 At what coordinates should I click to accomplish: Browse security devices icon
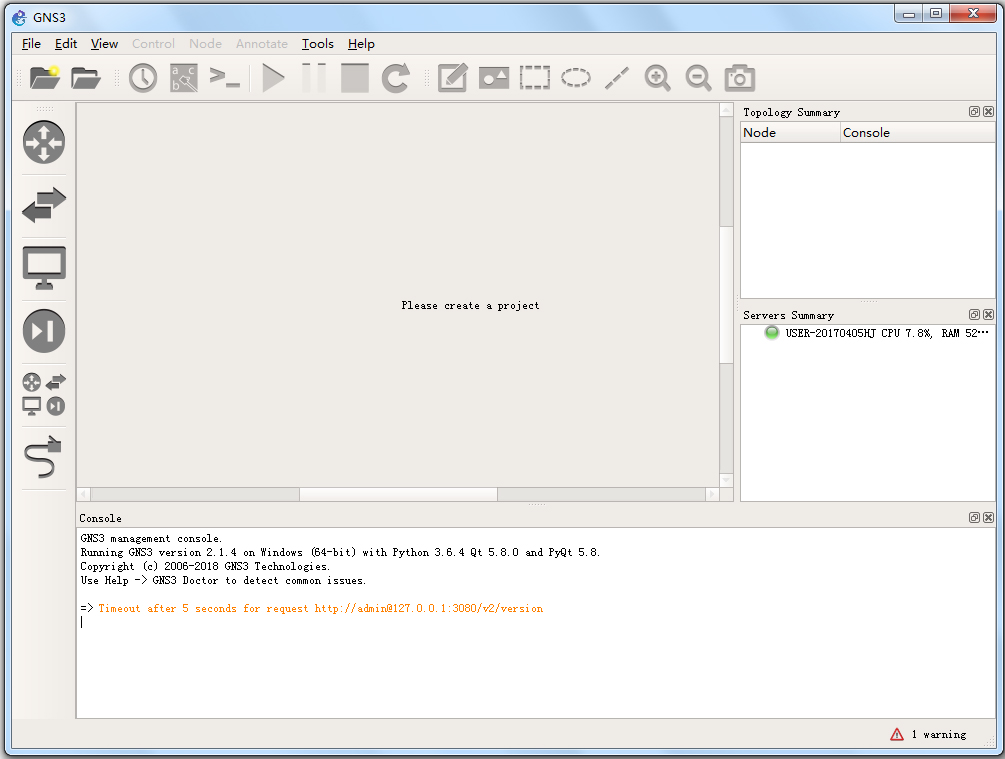[x=44, y=331]
